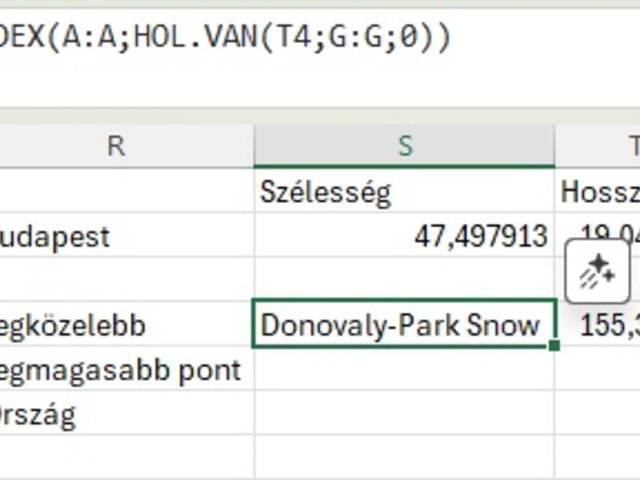Select empty column S cell beside Legmagasabb pont

404,371
